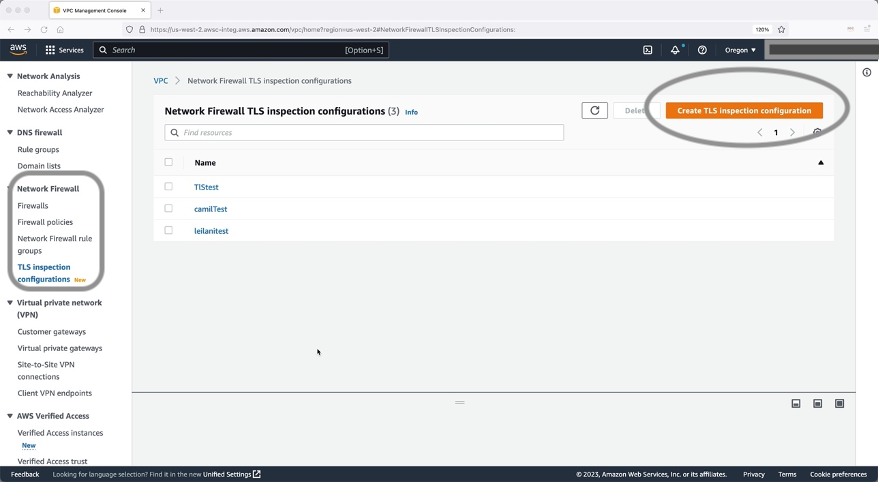Collapse the AWS Verified Access section

[10, 416]
